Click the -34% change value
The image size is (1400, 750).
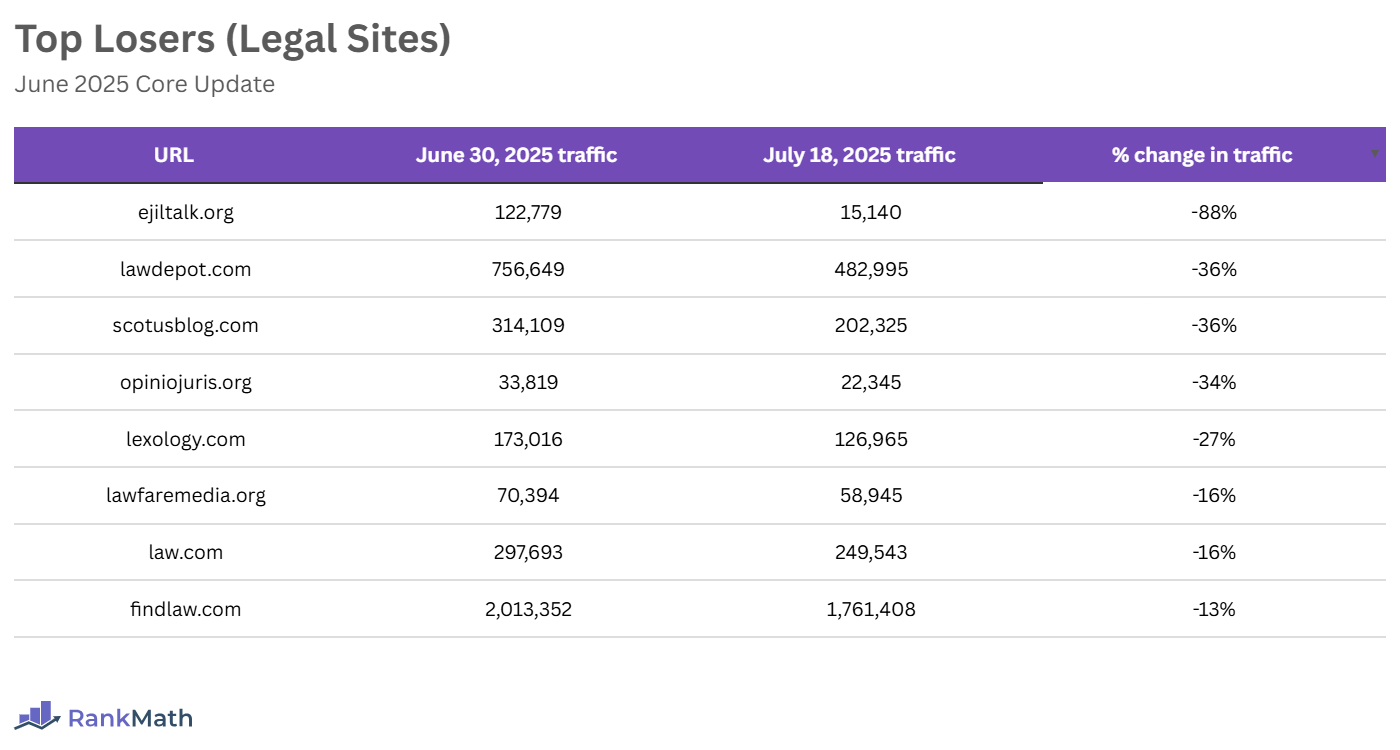[x=1214, y=382]
